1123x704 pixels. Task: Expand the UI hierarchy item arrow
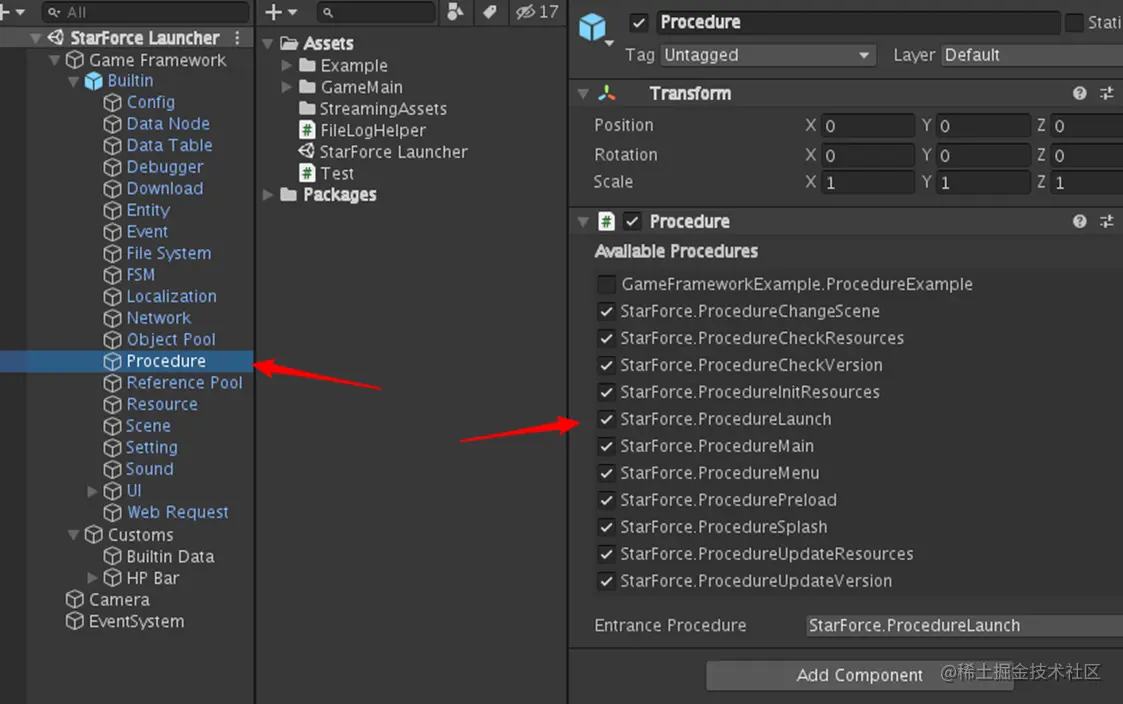92,491
